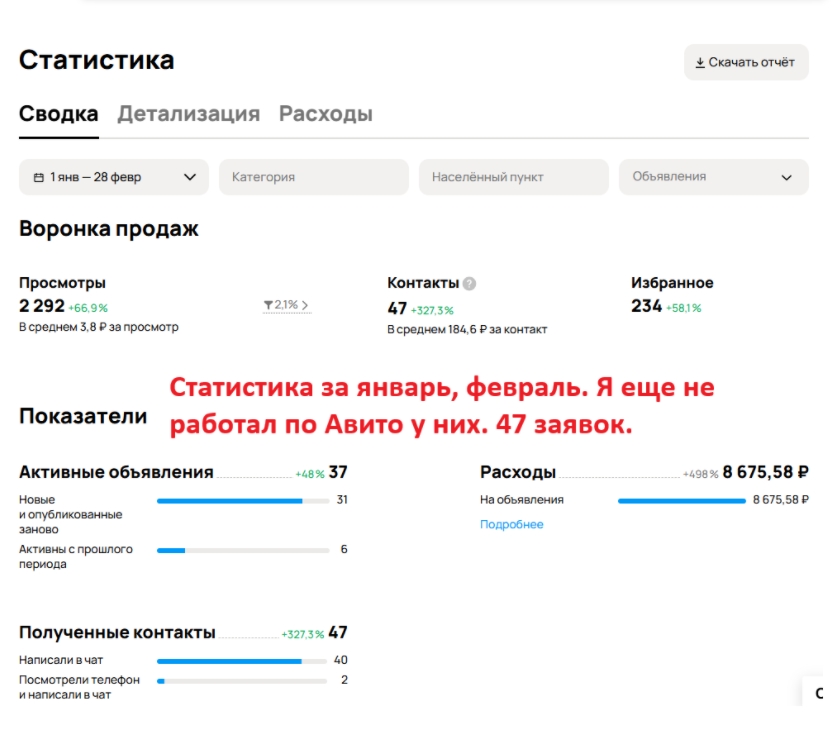Click the funnel conversion icon 2,1%
Viewport: 831px width, 747px height.
[x=268, y=305]
